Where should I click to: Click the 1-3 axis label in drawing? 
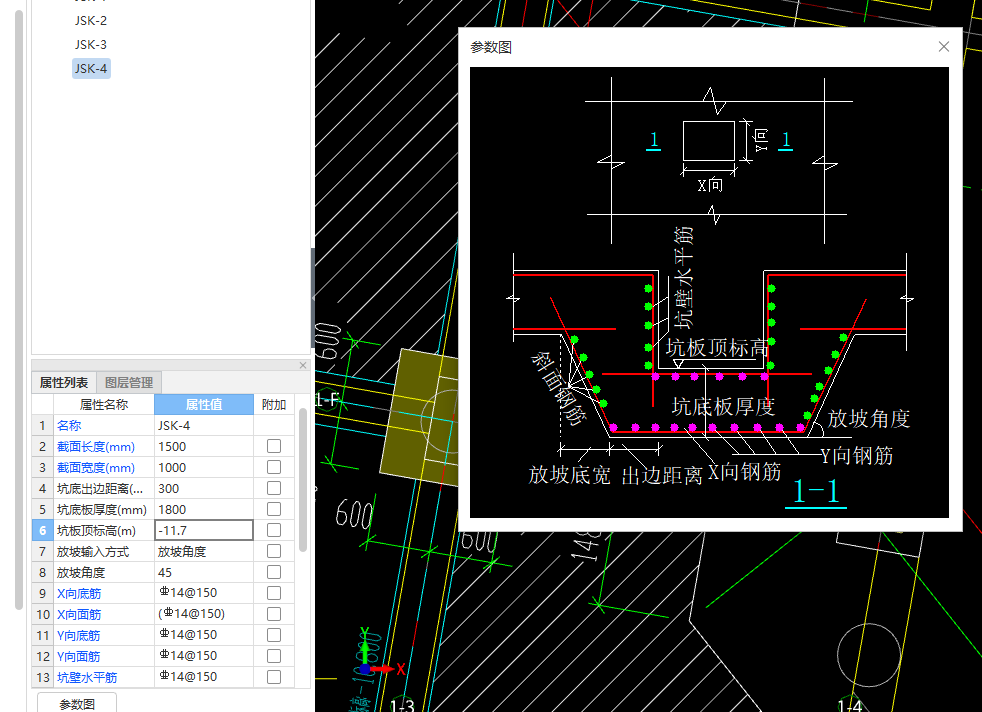[402, 705]
